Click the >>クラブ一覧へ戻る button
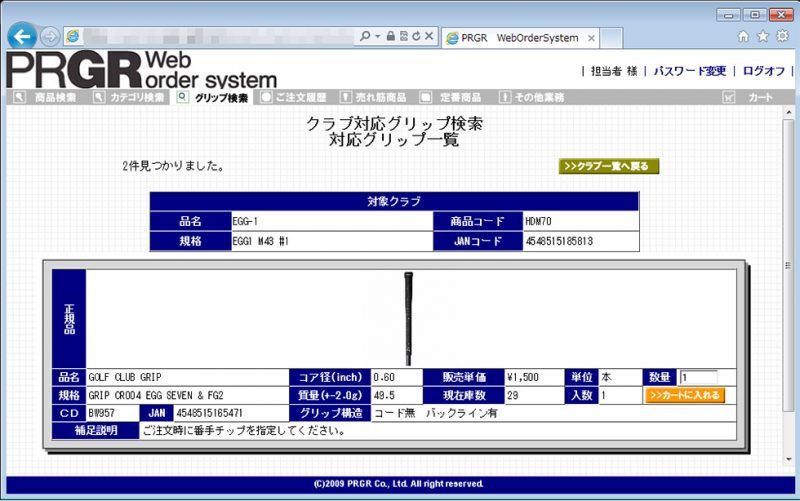 click(609, 166)
